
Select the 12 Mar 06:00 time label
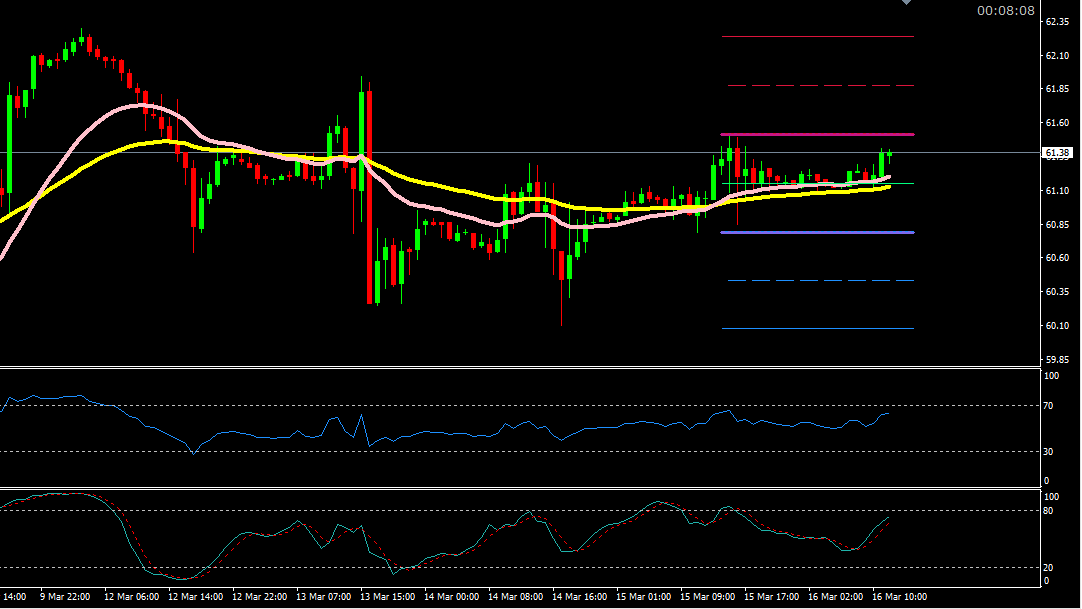point(131,597)
